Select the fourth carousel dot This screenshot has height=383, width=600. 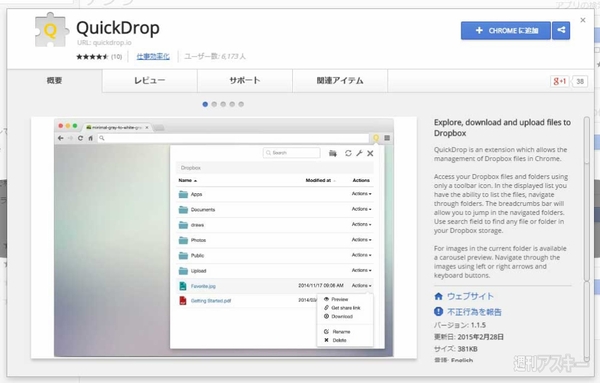coord(232,104)
